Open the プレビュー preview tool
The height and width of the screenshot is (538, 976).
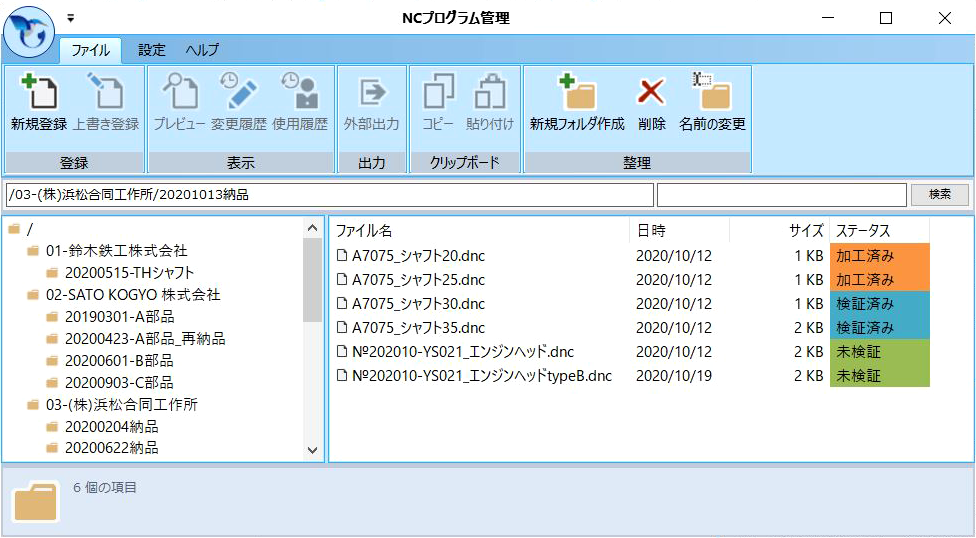tap(179, 103)
